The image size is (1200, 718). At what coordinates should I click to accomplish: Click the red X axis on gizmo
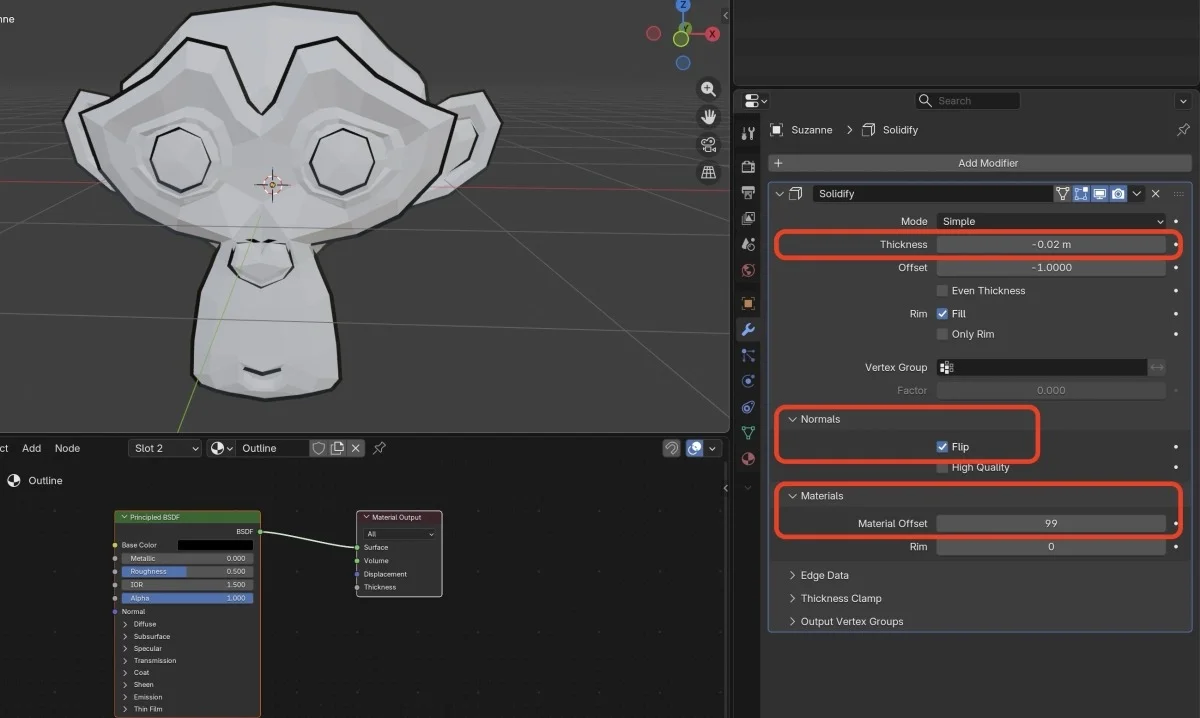[x=713, y=34]
